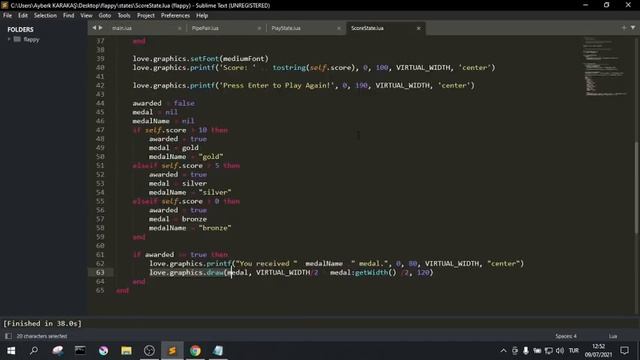This screenshot has height=360, width=640.
Task: Add a new tab with plus button
Action: tap(624, 28)
